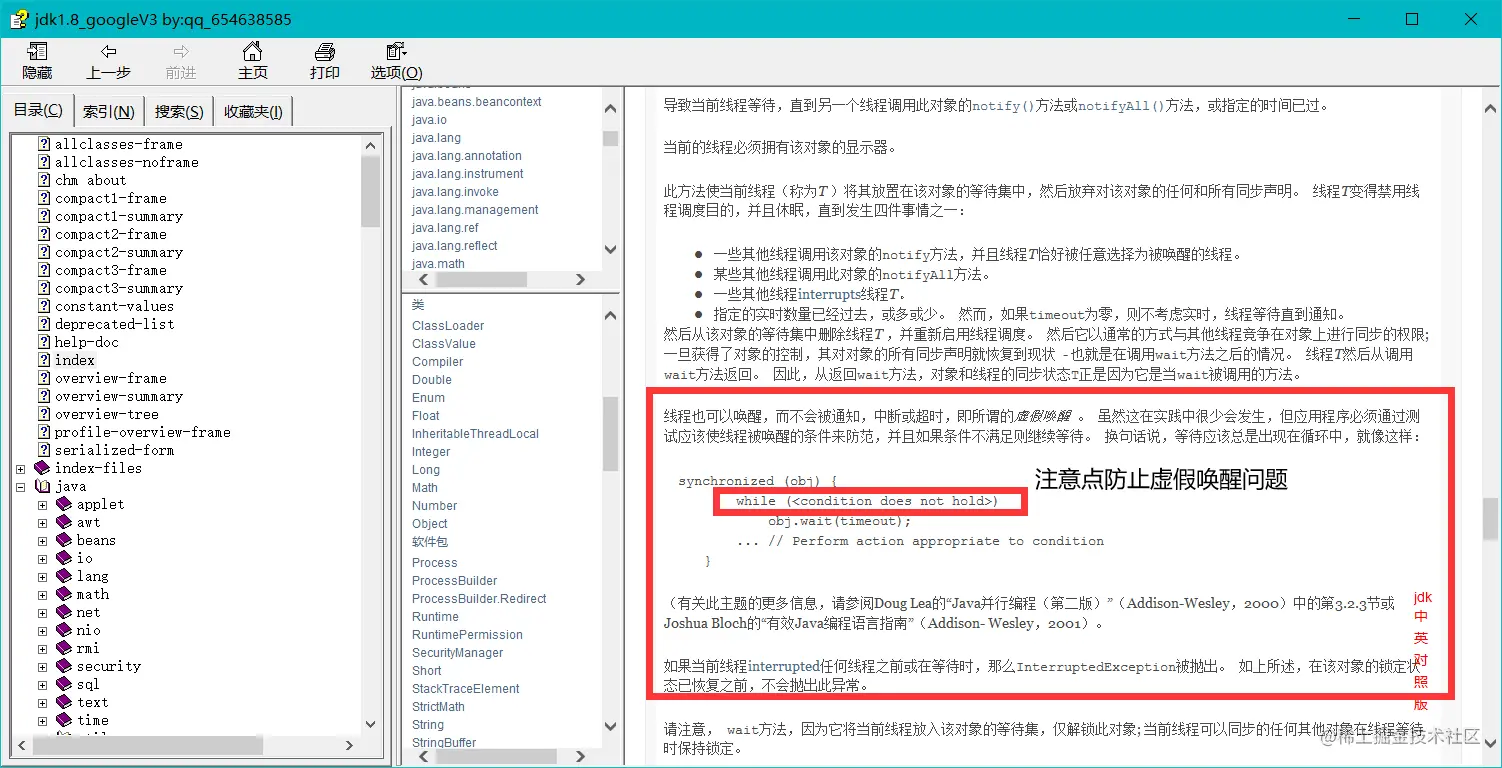Follow the InterruptedException link in text
Viewport: 1502px width, 768px height.
[x=1095, y=667]
